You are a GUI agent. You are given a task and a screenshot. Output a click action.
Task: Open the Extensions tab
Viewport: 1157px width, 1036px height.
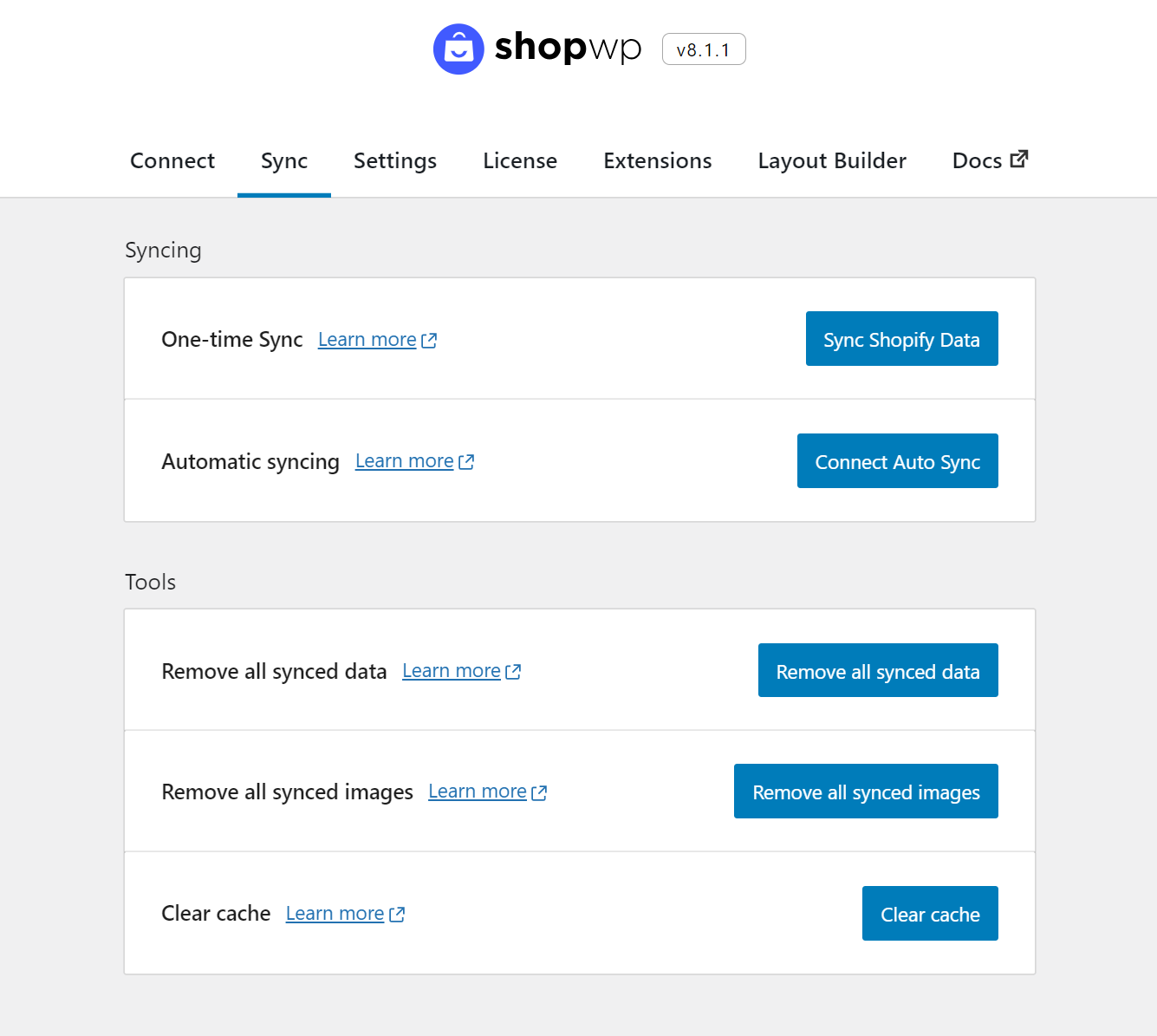tap(658, 161)
